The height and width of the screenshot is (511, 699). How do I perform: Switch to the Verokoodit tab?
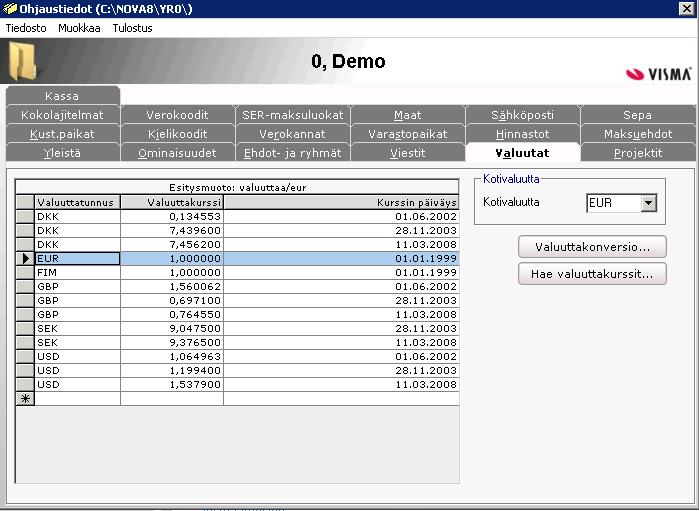(177, 115)
